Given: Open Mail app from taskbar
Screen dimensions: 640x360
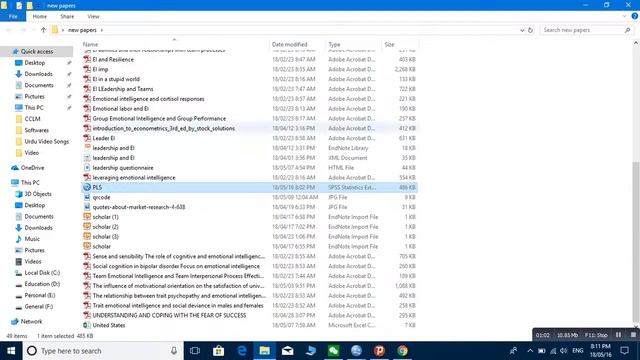Looking at the screenshot, I should pos(287,351).
